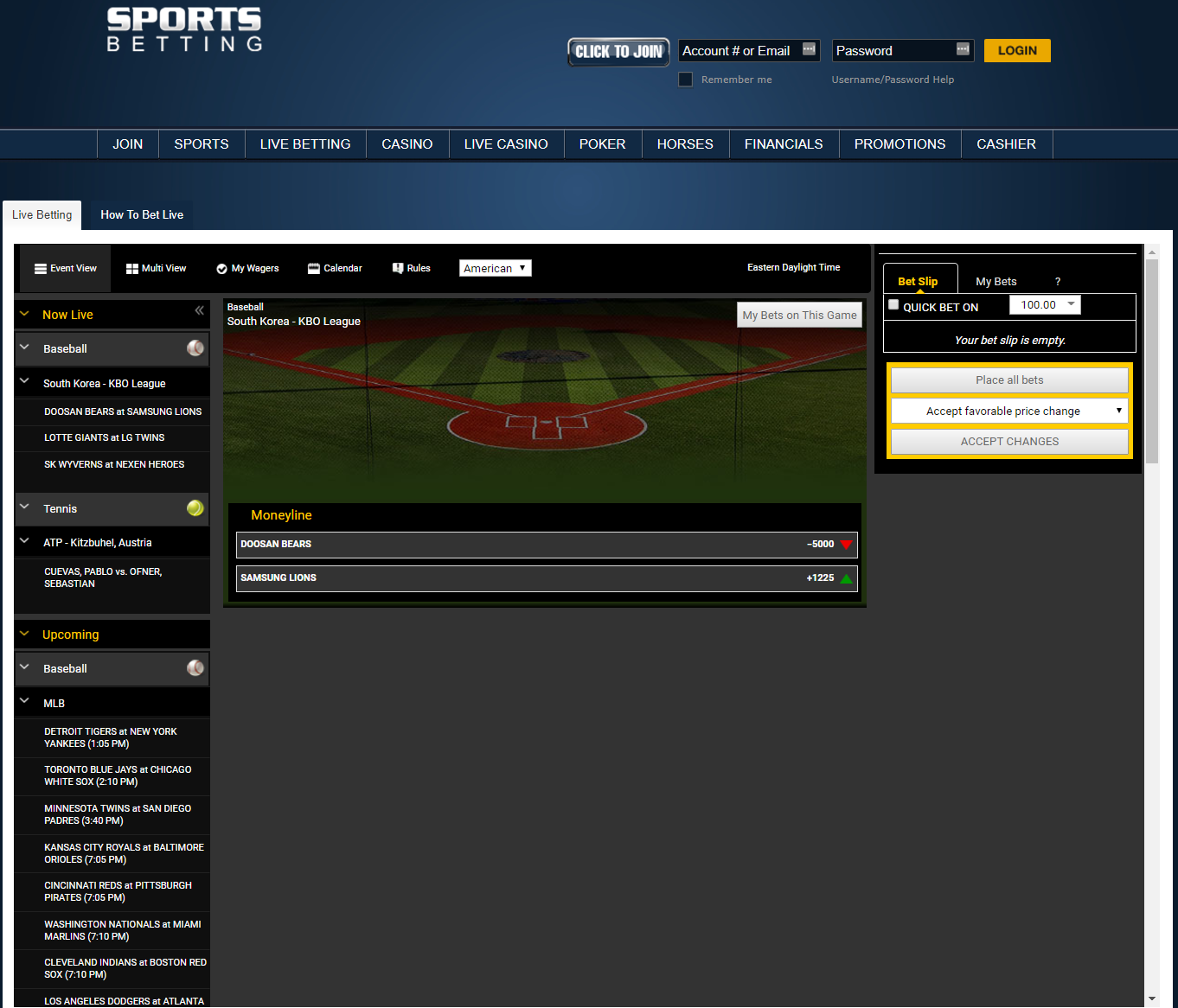Click red down arrow on Doosan Bears odds
Screen dimensions: 1178x1008
846,545
